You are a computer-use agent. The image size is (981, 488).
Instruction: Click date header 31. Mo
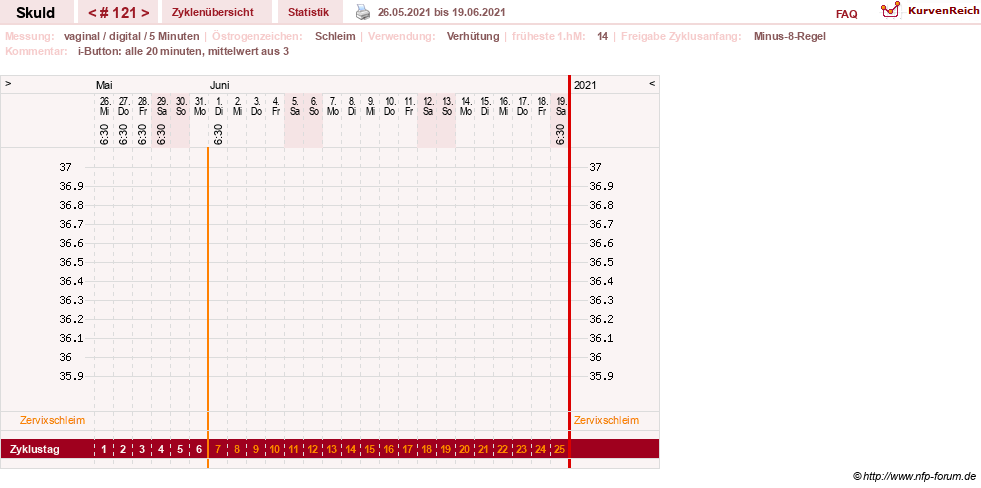pyautogui.click(x=200, y=106)
